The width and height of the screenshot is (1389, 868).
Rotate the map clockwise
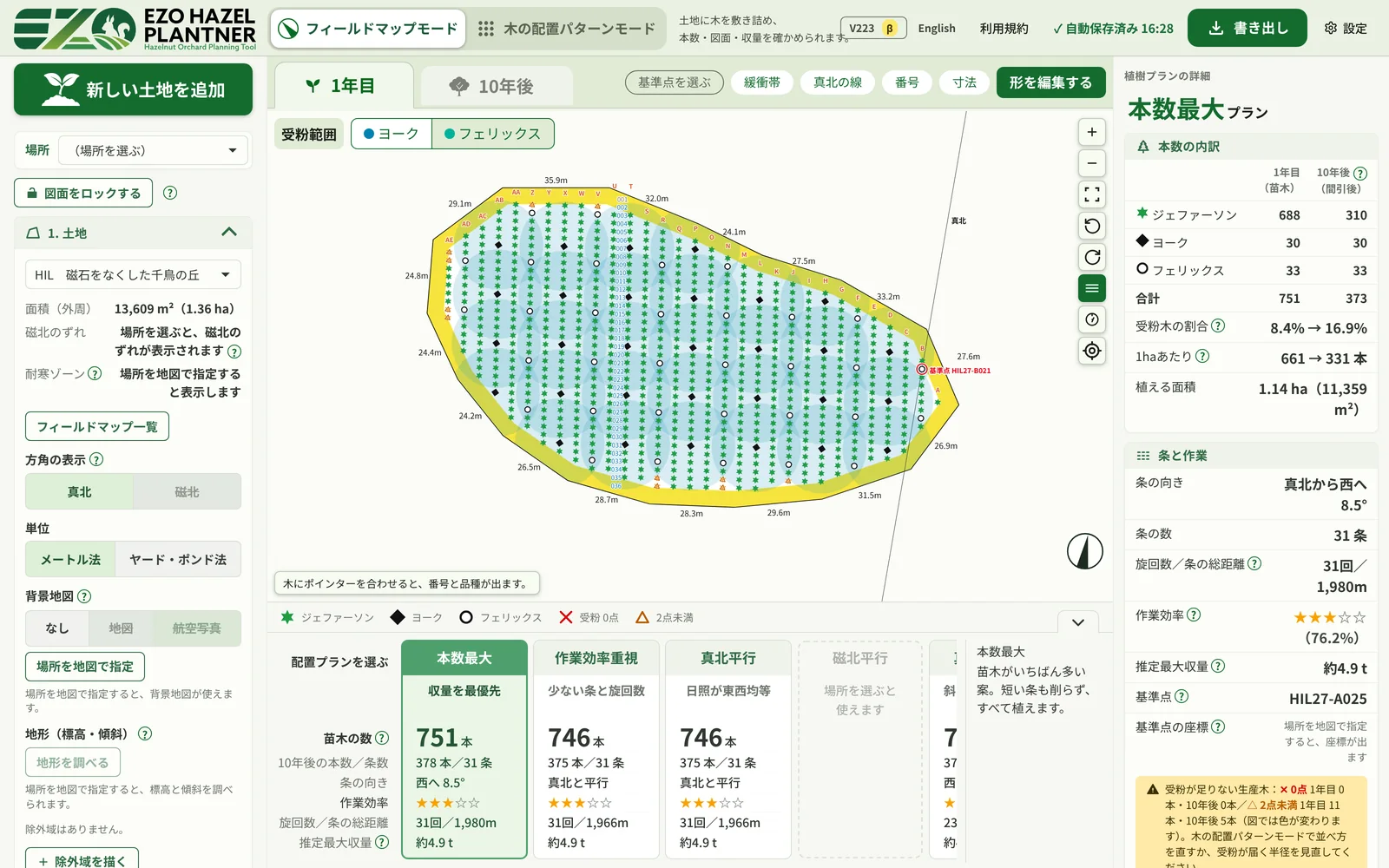1092,257
